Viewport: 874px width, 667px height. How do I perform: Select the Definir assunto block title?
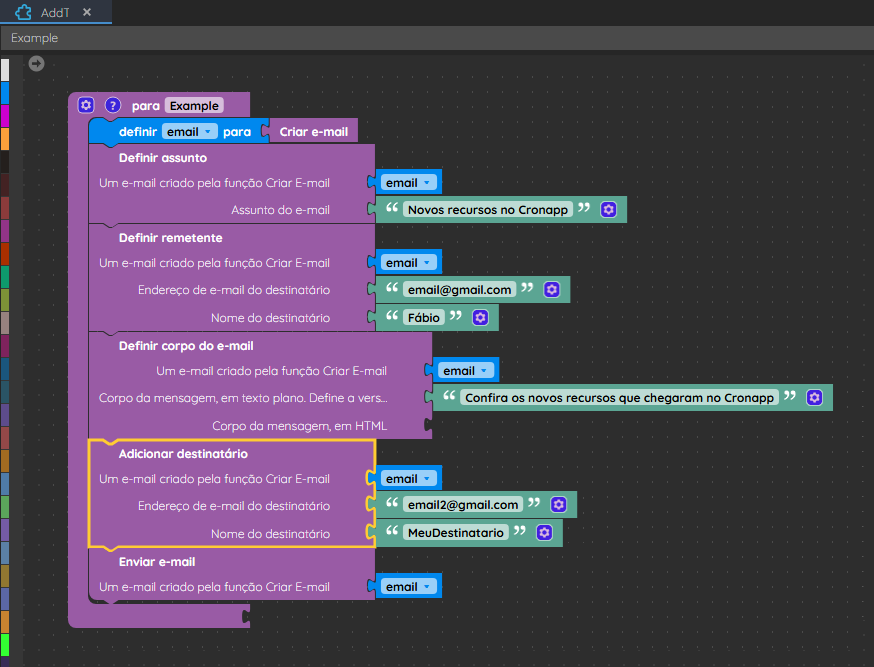pos(163,158)
